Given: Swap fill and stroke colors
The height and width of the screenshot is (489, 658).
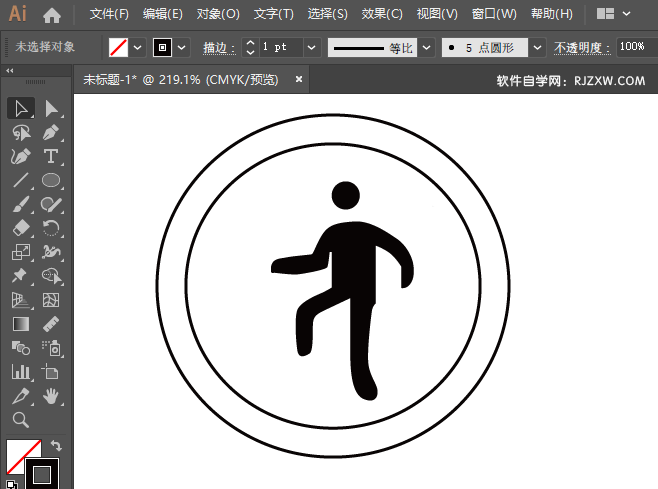Looking at the screenshot, I should coord(56,445).
